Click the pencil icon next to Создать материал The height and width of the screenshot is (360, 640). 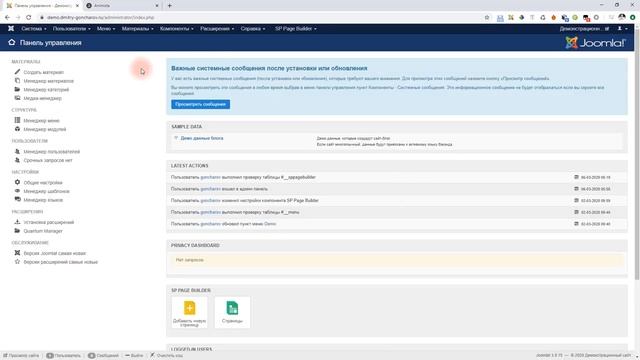[x=17, y=72]
